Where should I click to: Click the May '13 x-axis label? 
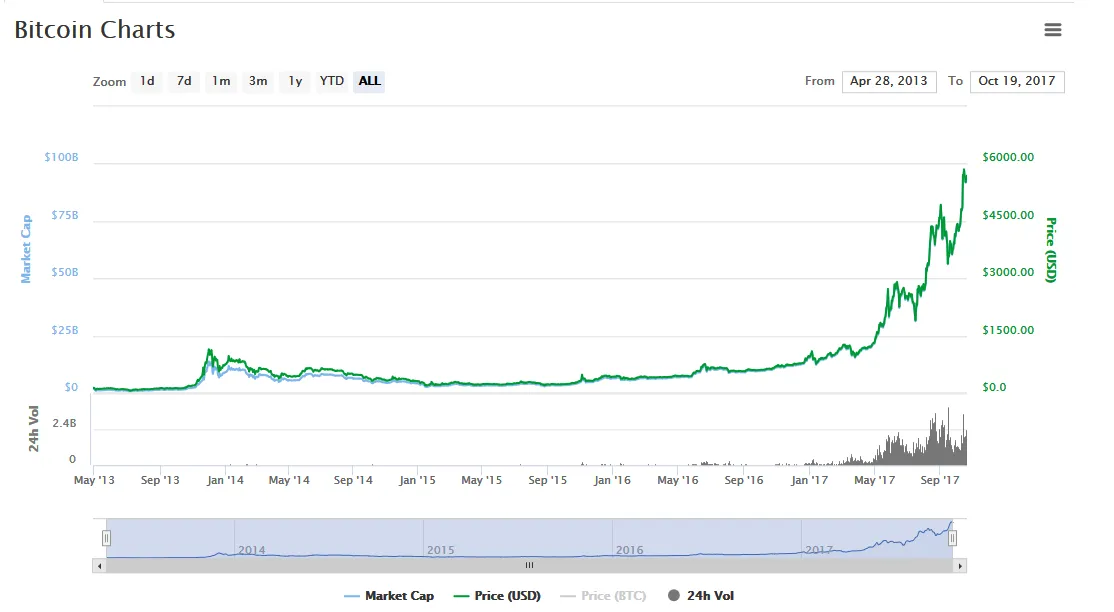click(x=94, y=481)
